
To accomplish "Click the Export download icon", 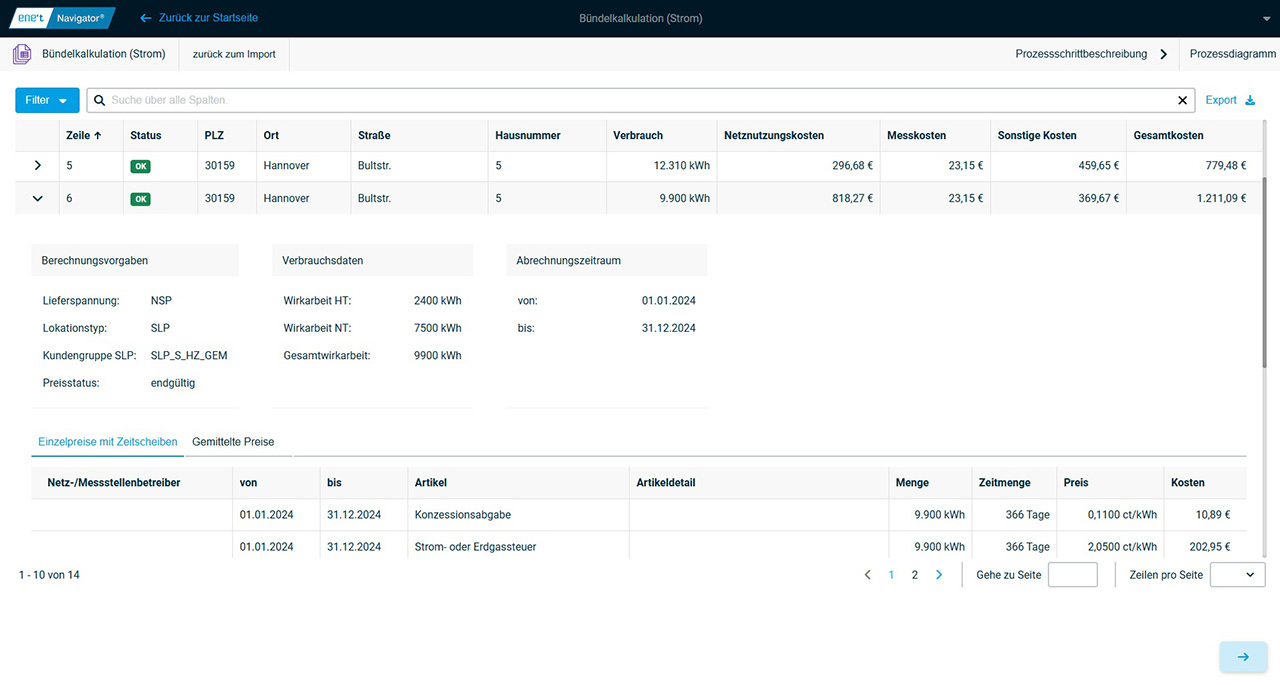I will pyautogui.click(x=1249, y=100).
